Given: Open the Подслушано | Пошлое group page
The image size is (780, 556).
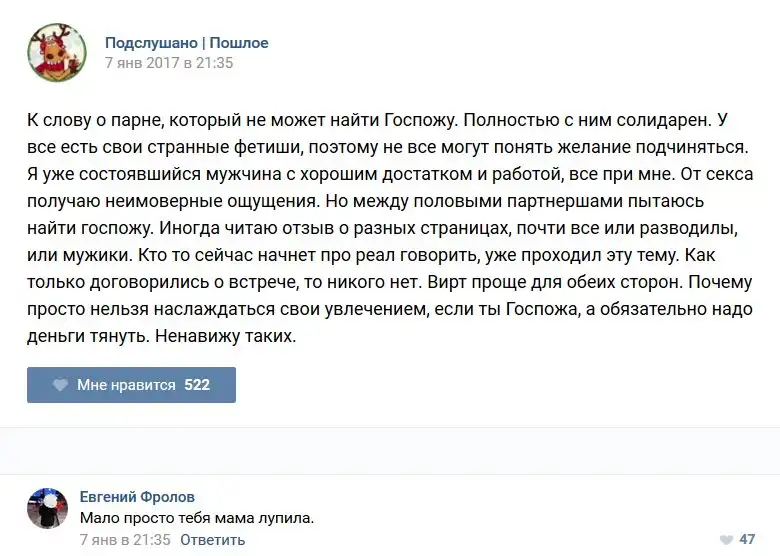Looking at the screenshot, I should (186, 43).
